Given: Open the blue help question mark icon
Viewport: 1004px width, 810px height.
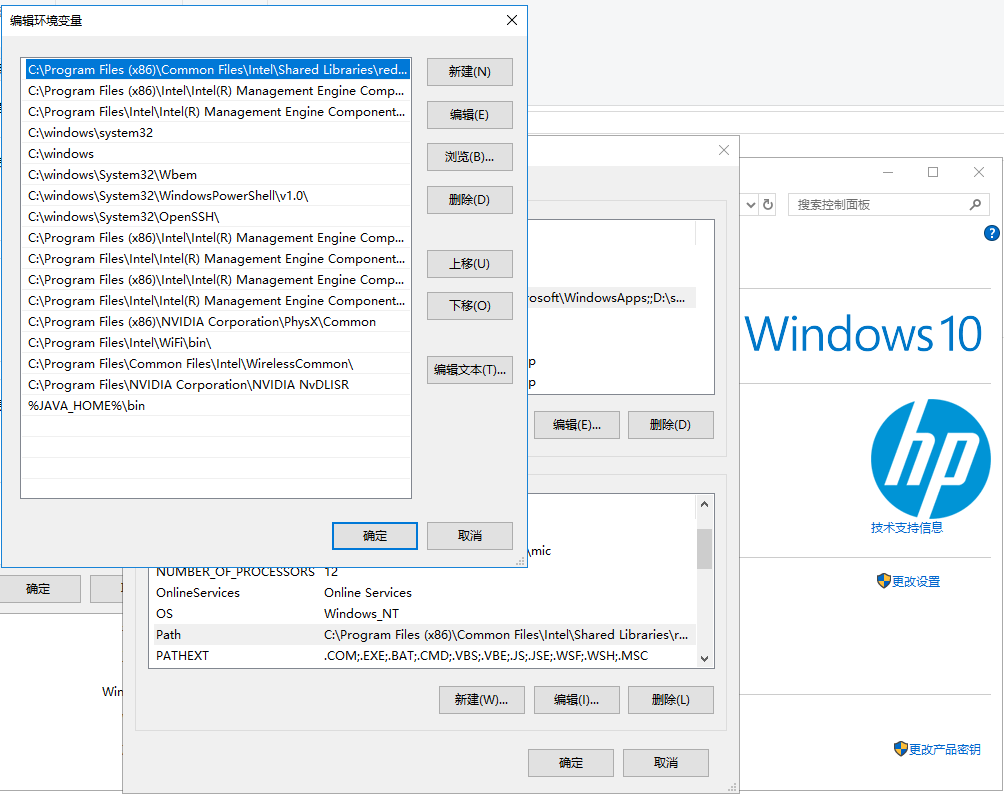Looking at the screenshot, I should [x=991, y=233].
